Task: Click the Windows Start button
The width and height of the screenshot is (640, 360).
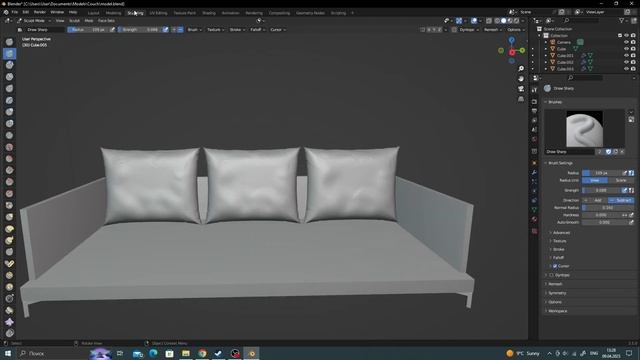Action: pyautogui.click(x=8, y=353)
